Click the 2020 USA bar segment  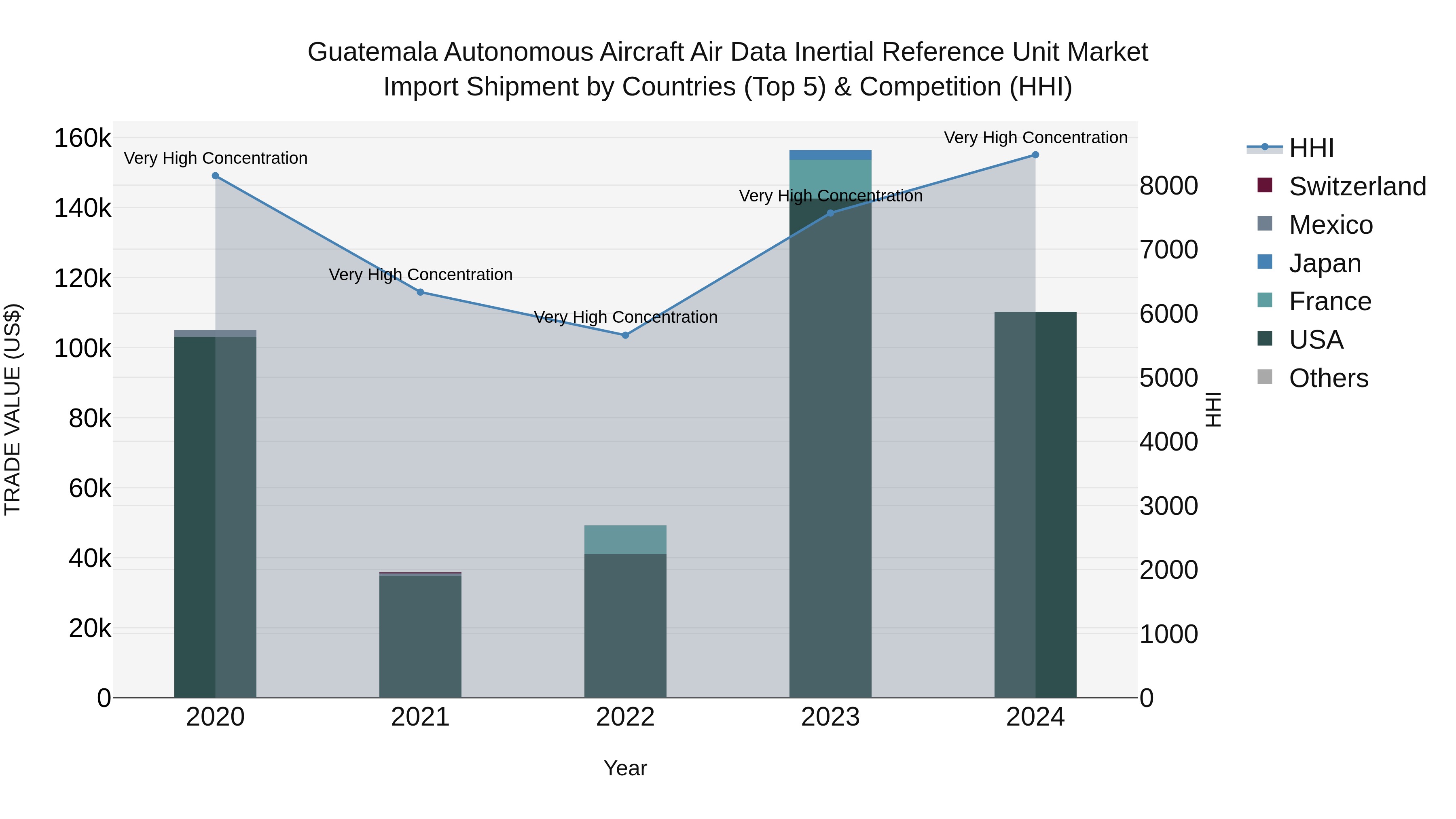pos(215,517)
